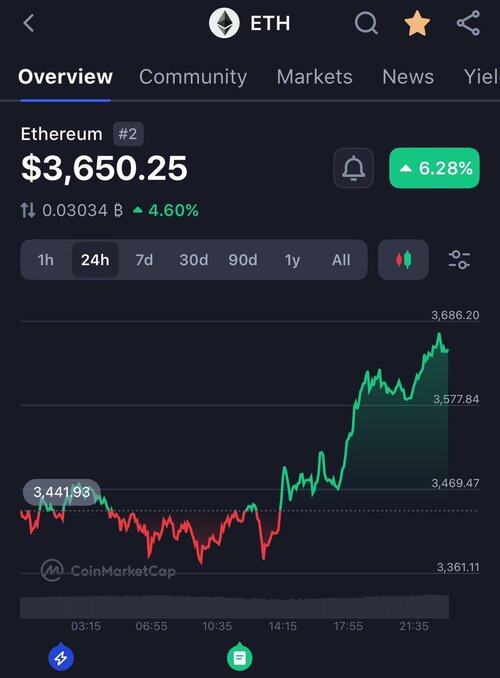Open price alert bell
This screenshot has width=500, height=678.
(353, 168)
